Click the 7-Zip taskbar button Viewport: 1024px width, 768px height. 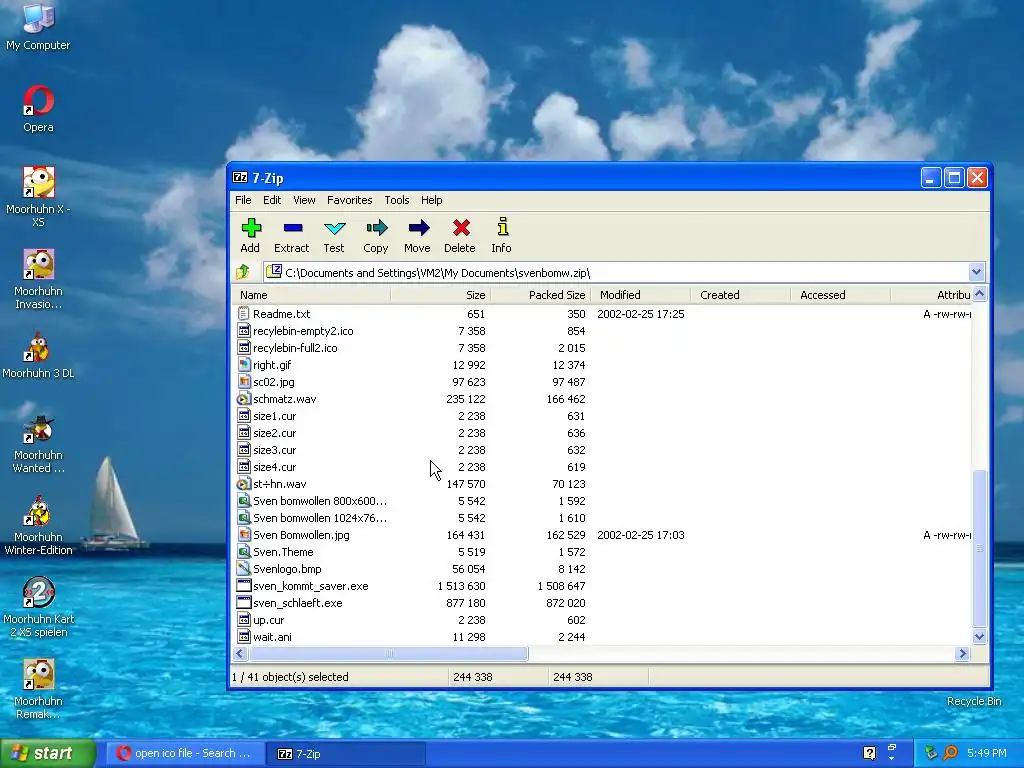(346, 754)
